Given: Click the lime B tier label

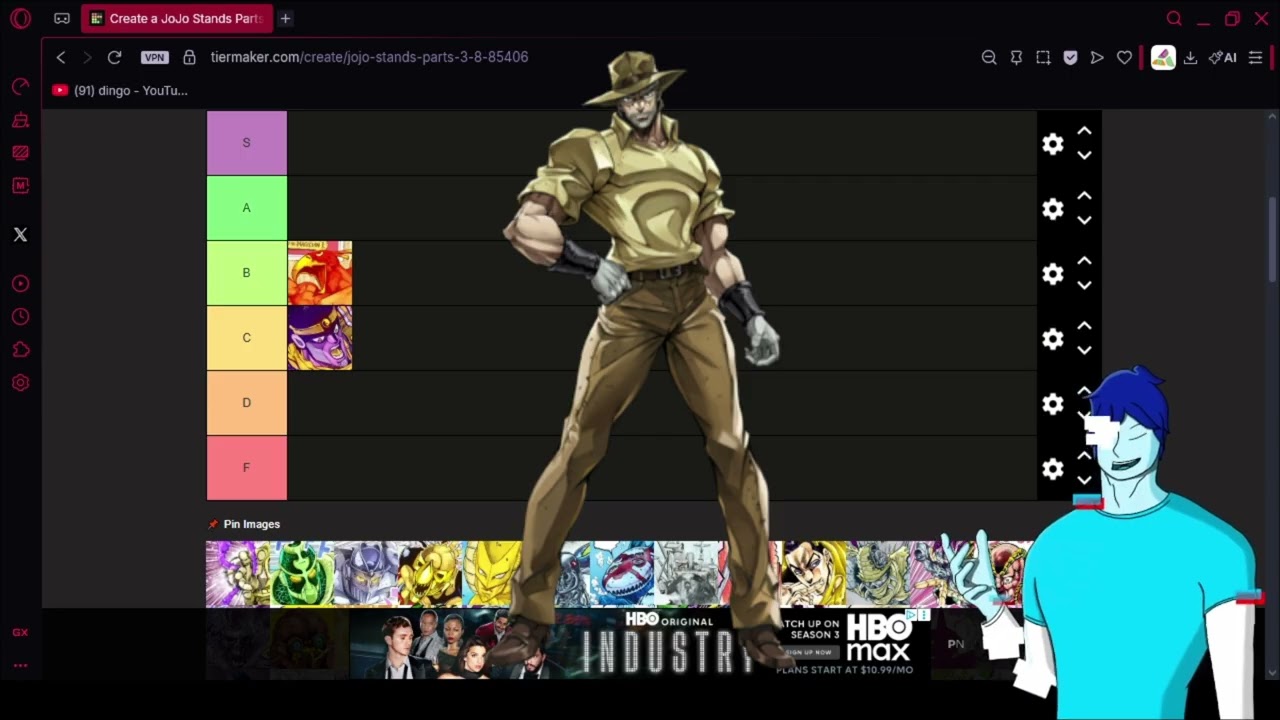Looking at the screenshot, I should click(x=246, y=273).
